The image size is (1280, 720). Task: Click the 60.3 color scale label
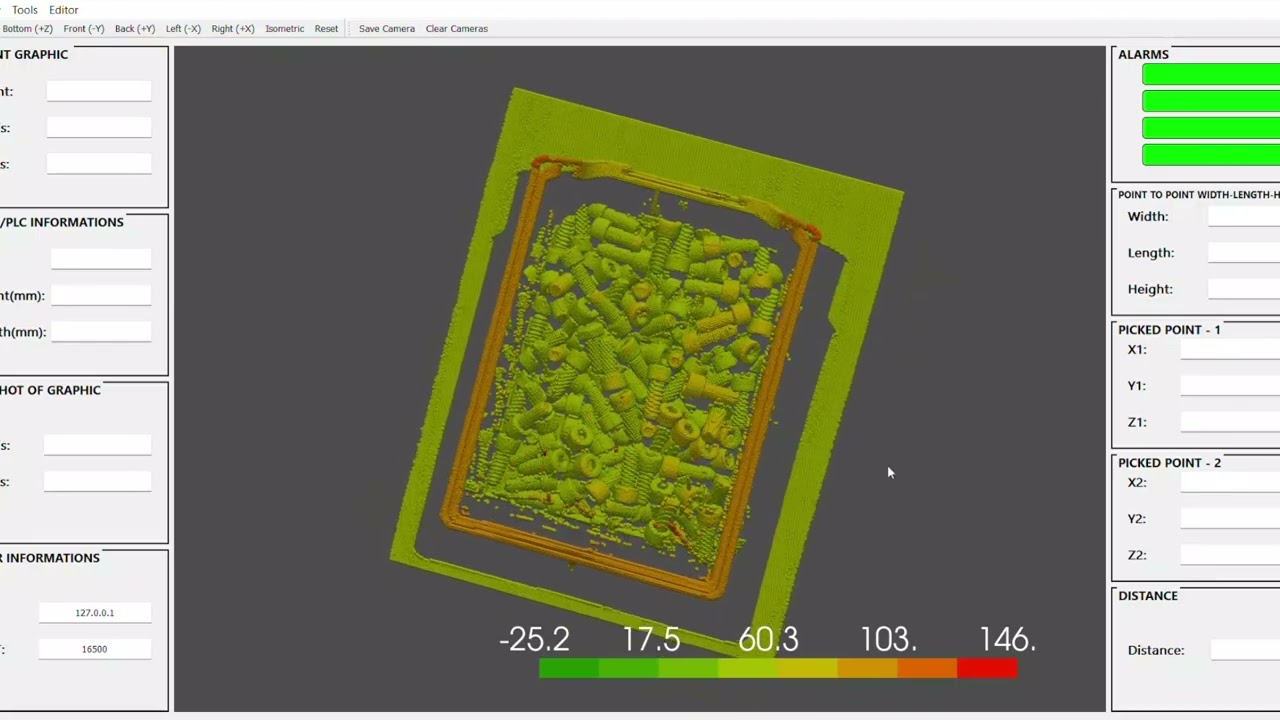pyautogui.click(x=769, y=639)
